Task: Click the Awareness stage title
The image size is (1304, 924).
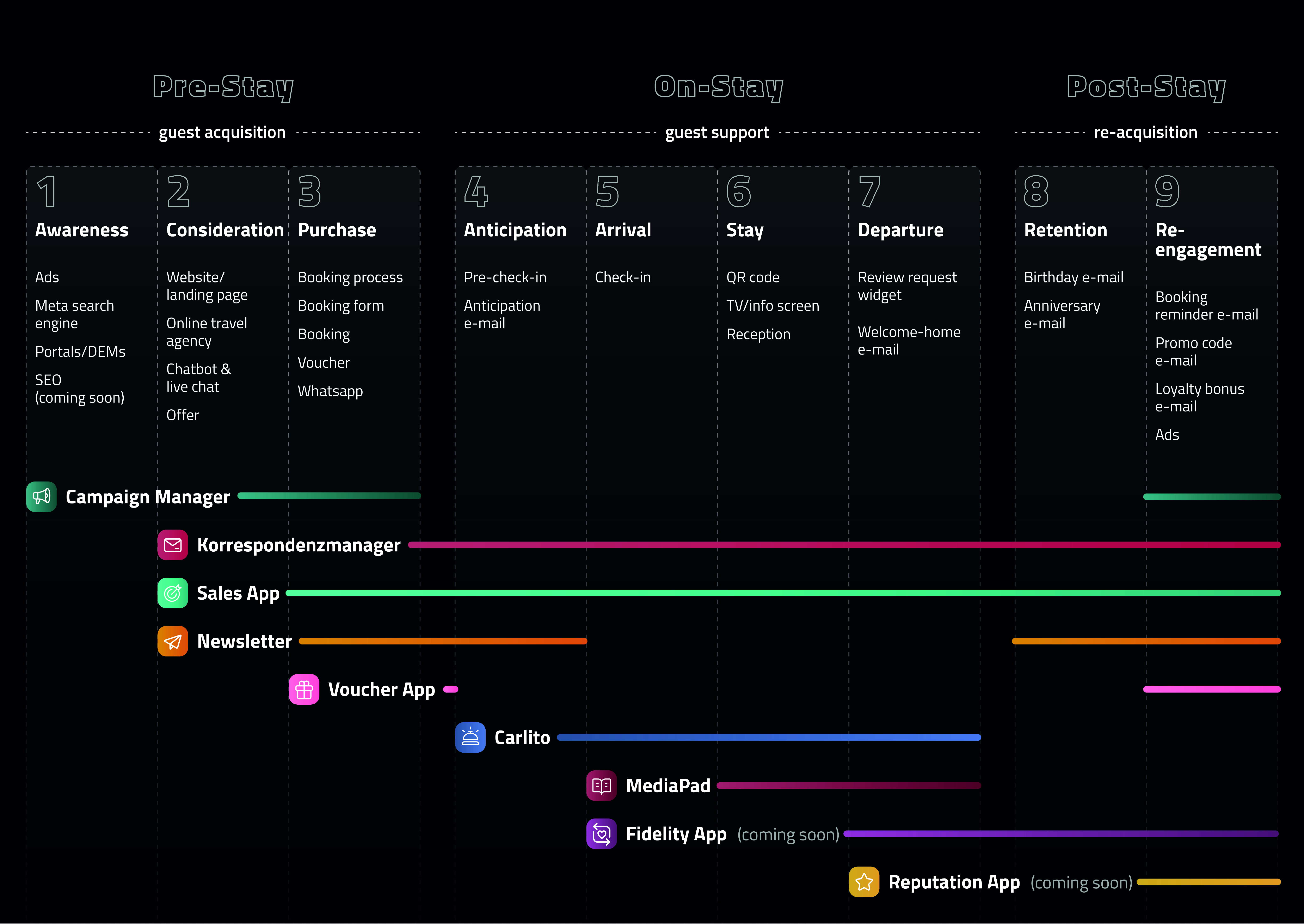Action: pyautogui.click(x=82, y=230)
